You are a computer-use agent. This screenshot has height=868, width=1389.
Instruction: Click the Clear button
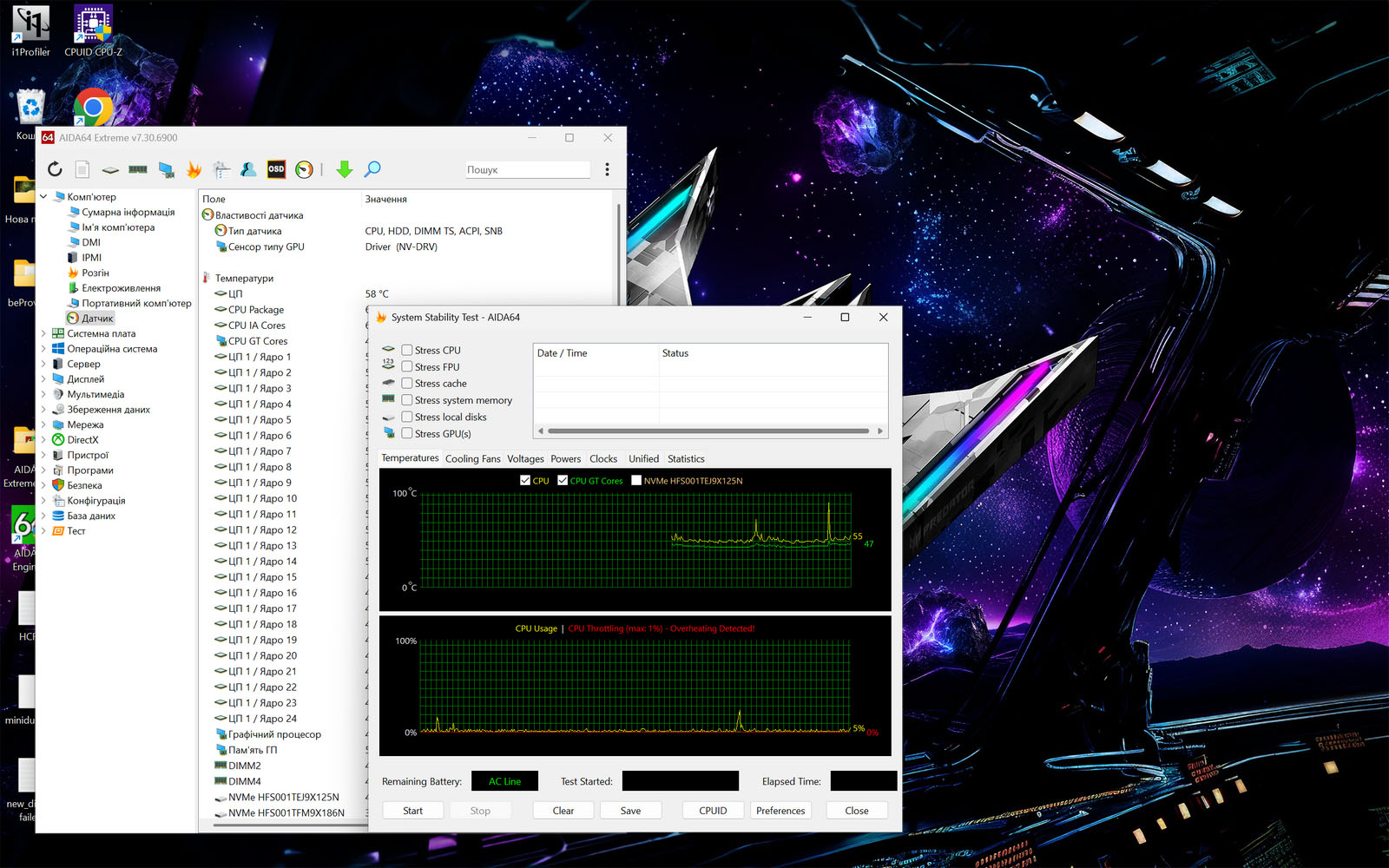coord(563,811)
